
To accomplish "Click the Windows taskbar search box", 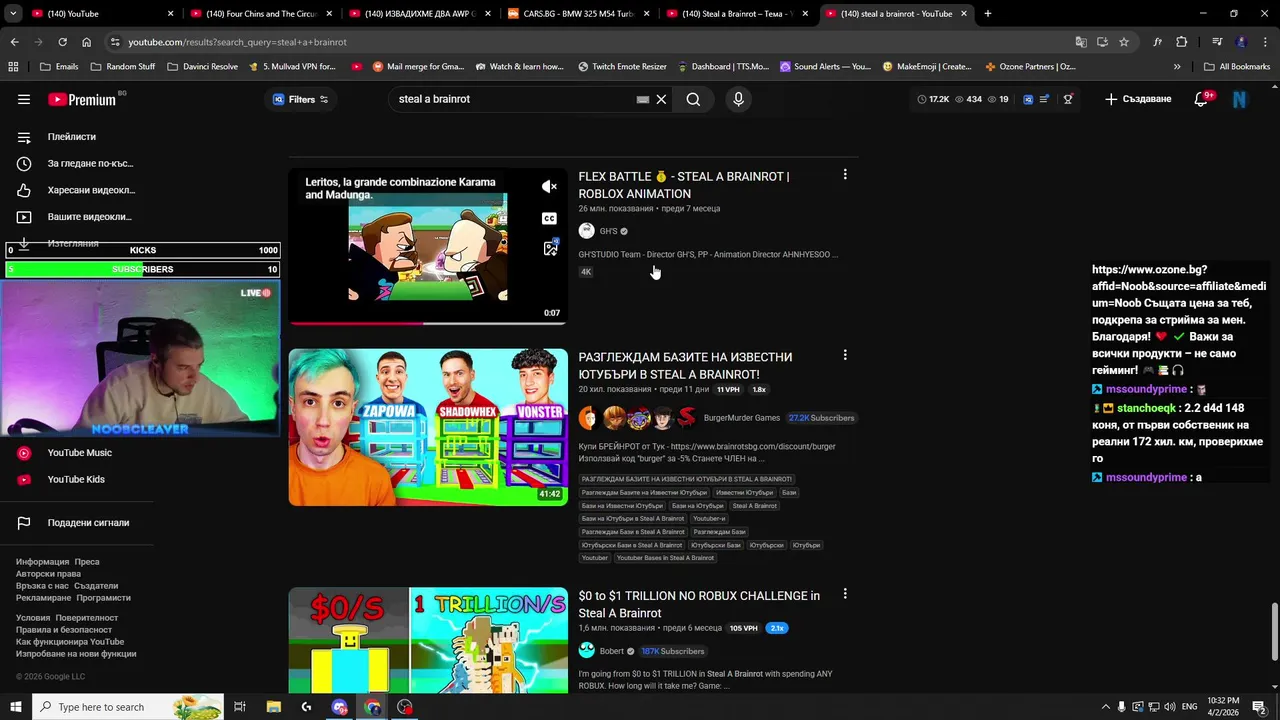I will 128,707.
